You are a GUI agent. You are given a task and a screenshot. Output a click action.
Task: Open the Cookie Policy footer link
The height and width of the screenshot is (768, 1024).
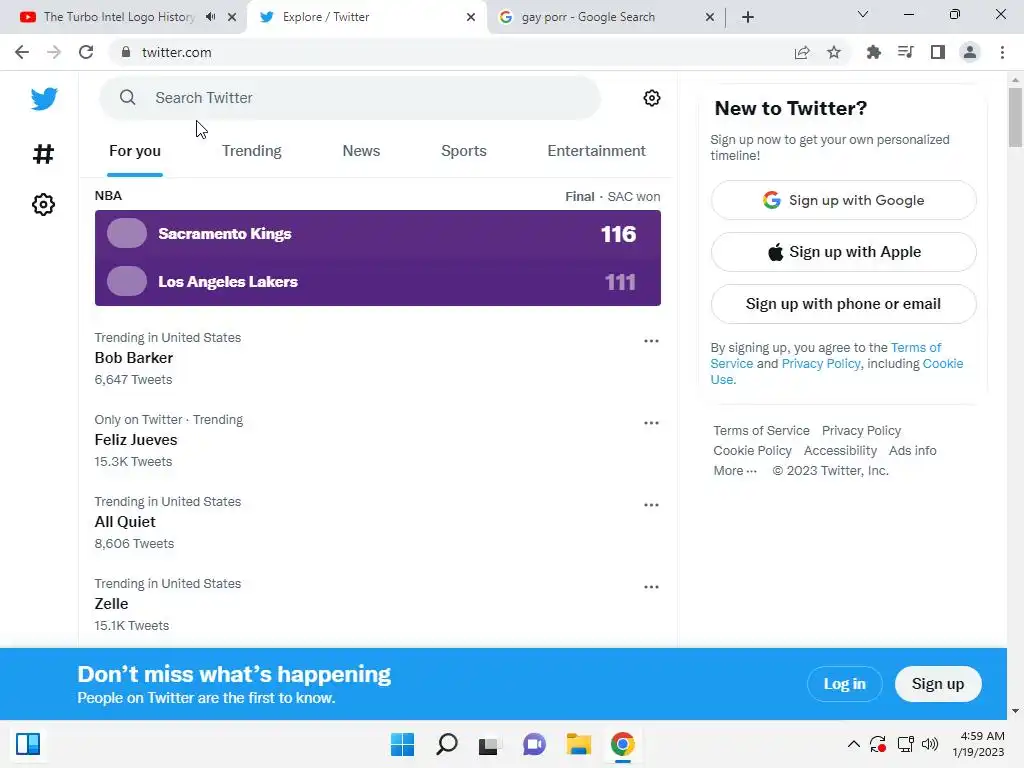(752, 451)
